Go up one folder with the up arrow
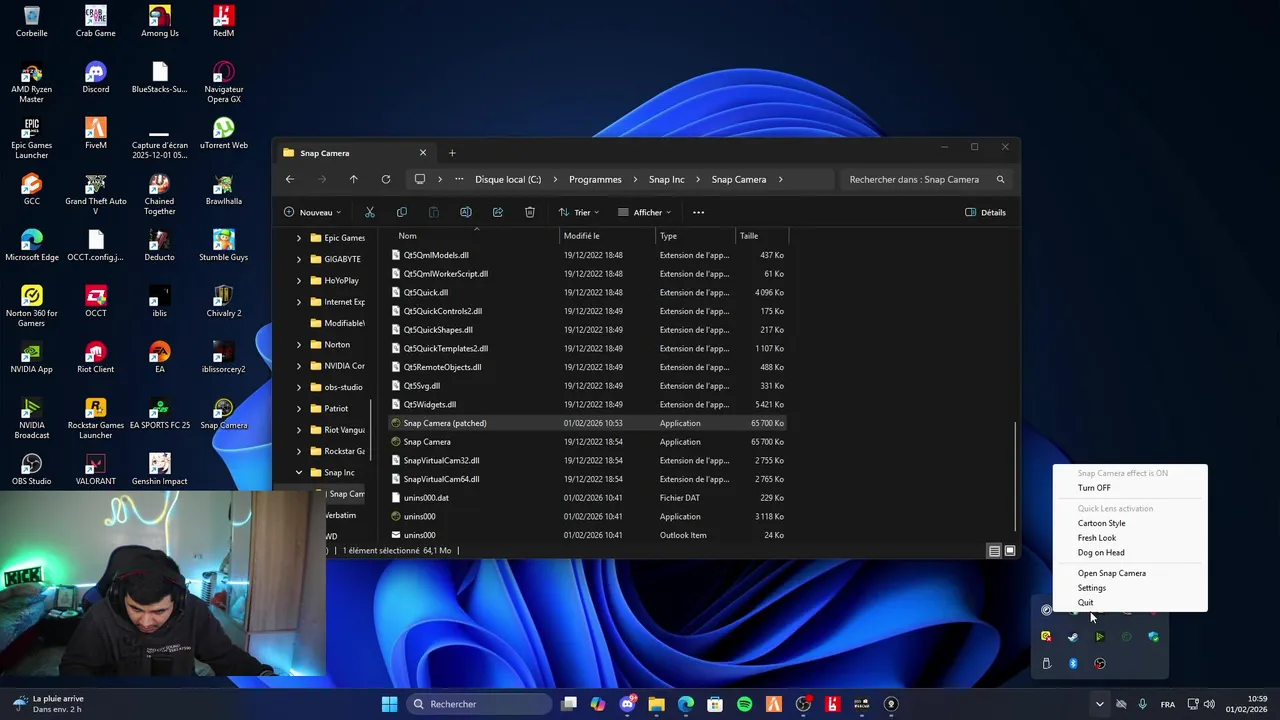1280x720 pixels. coord(353,179)
